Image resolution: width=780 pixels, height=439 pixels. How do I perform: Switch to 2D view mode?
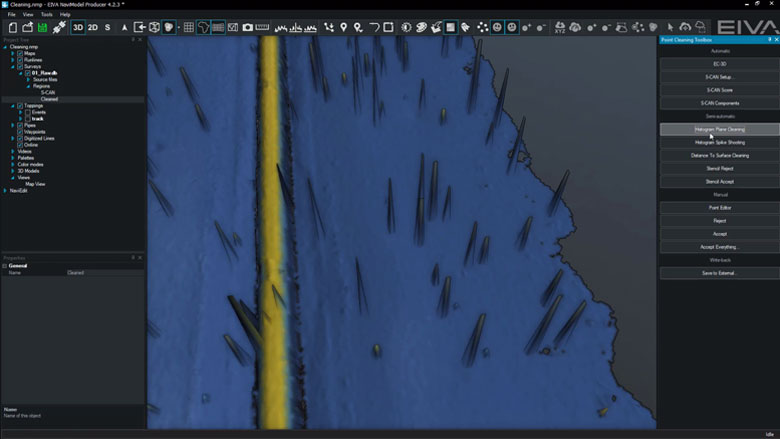coord(92,27)
